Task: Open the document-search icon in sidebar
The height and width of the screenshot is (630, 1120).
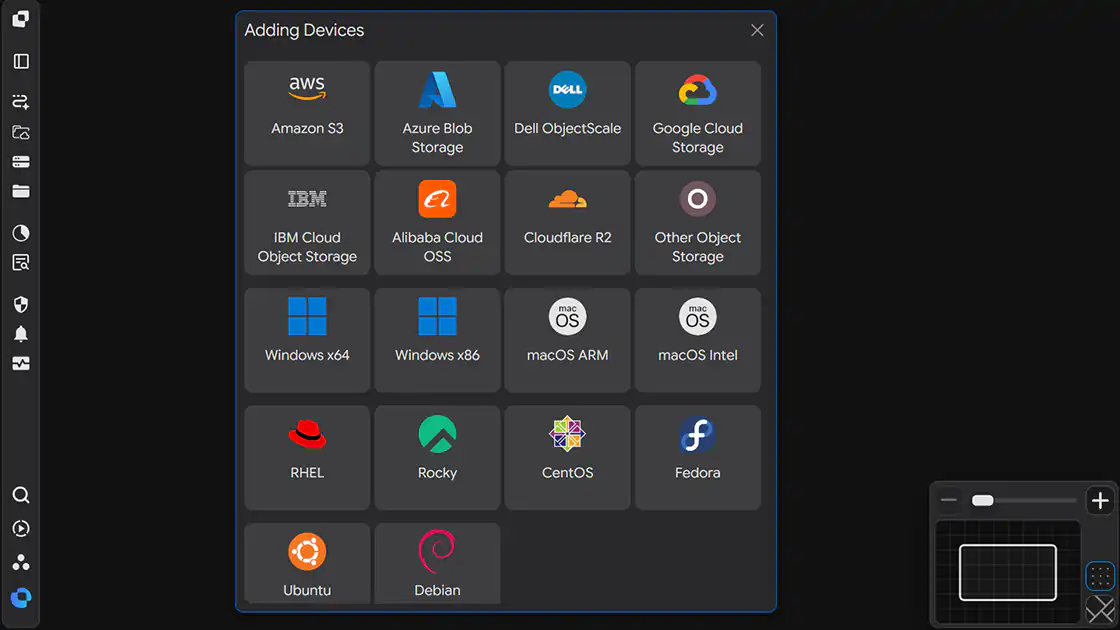Action: coord(21,263)
